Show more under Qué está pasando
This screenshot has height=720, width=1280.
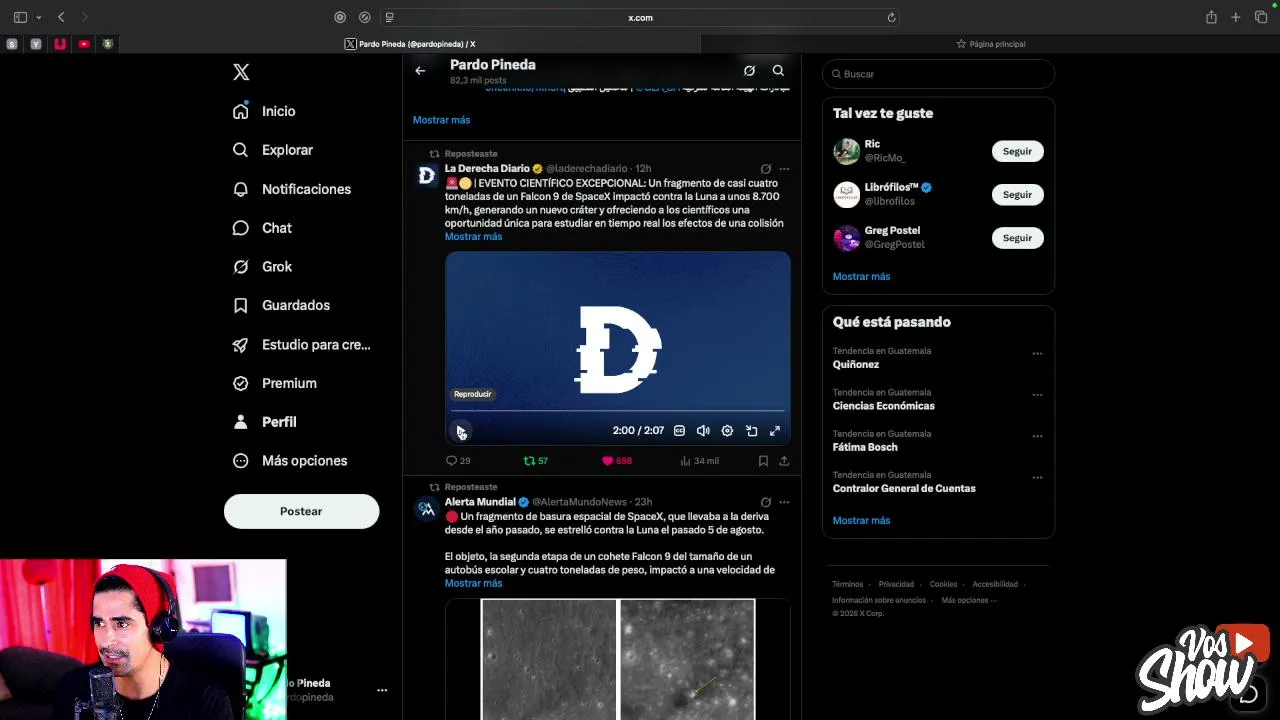point(861,521)
